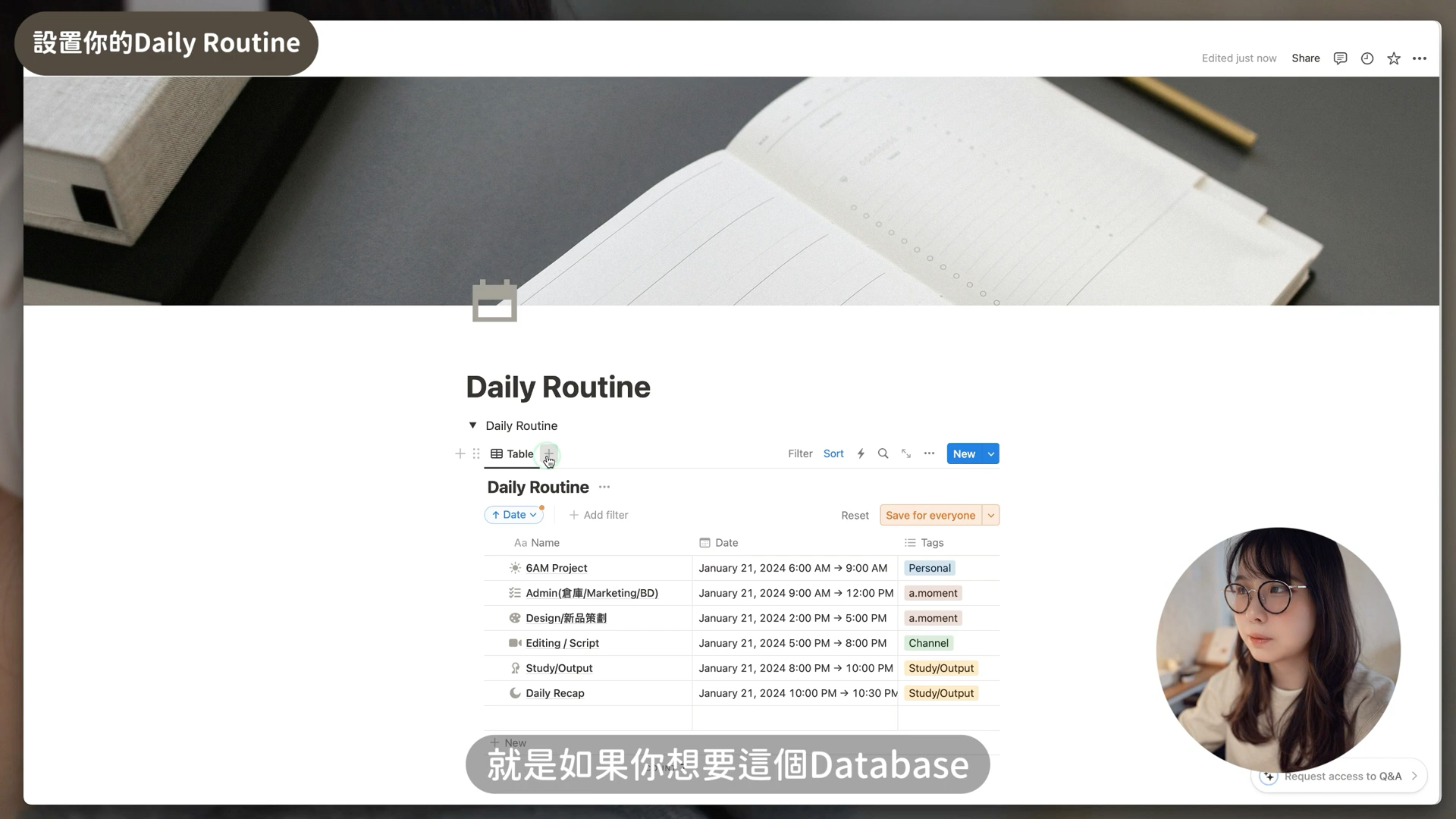Open the comments panel icon
This screenshot has width=1456, height=819.
pyautogui.click(x=1340, y=58)
